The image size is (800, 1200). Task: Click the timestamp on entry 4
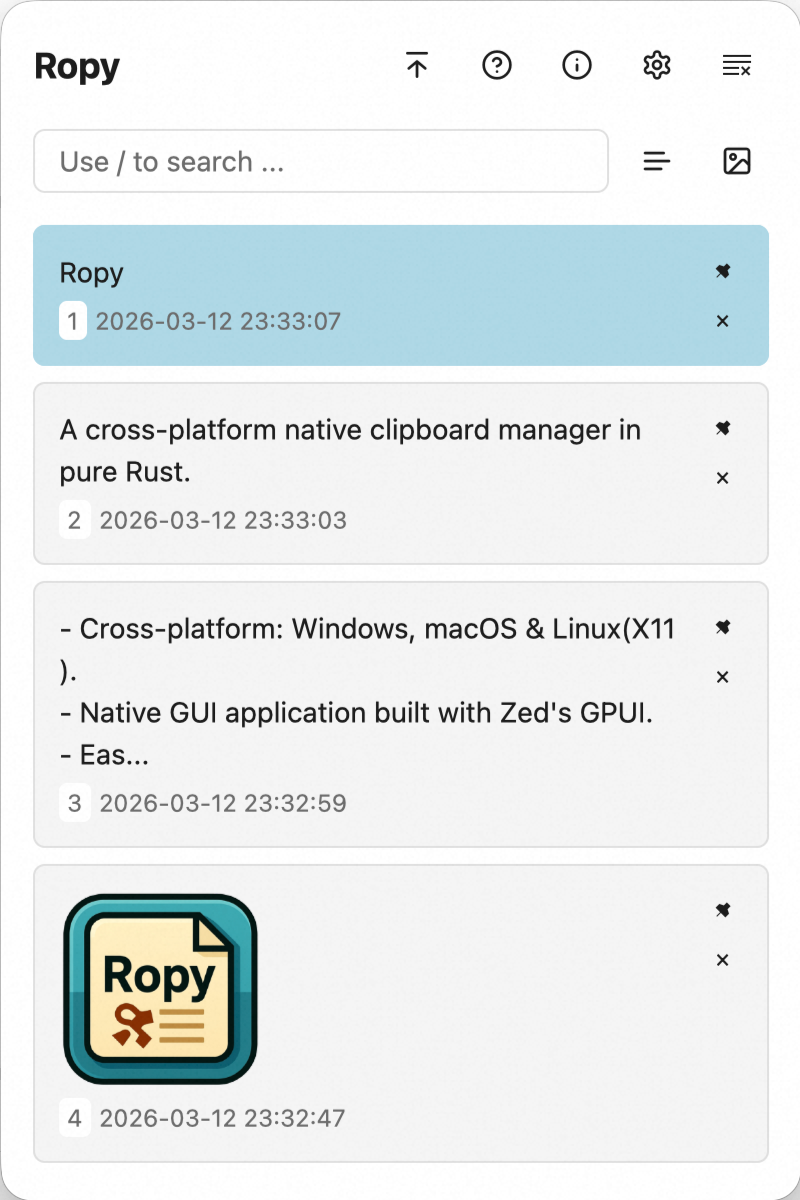point(220,1118)
